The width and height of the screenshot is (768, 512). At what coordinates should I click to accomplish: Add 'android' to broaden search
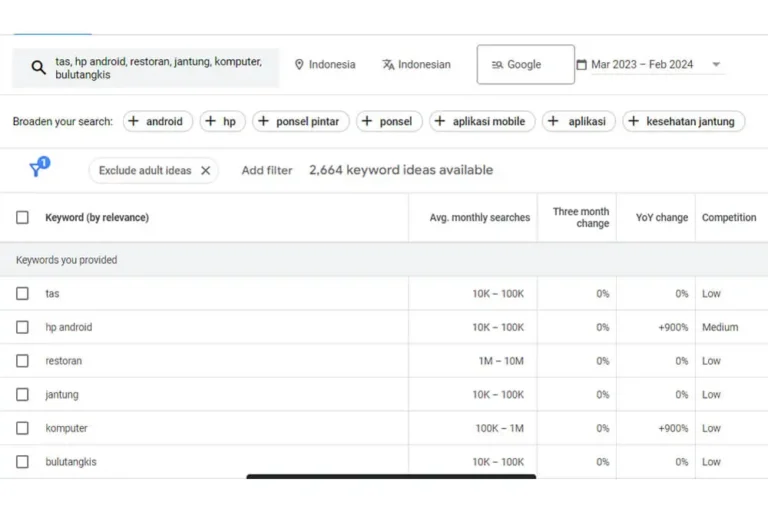[158, 121]
